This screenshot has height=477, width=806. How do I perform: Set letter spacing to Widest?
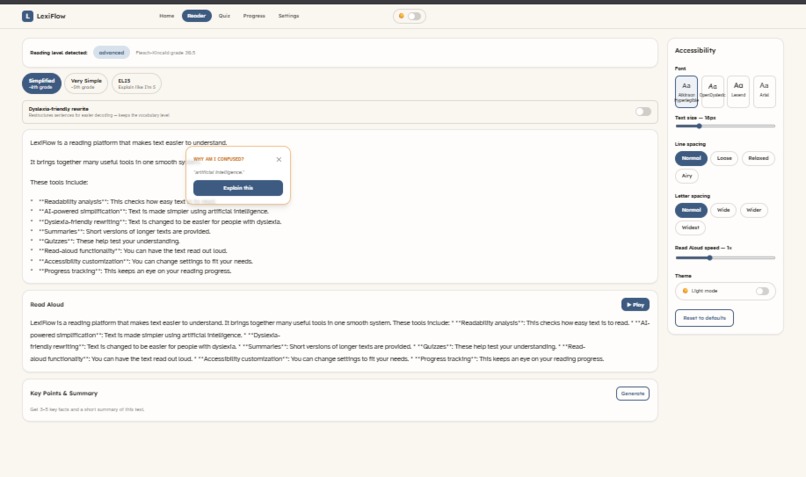(x=690, y=228)
